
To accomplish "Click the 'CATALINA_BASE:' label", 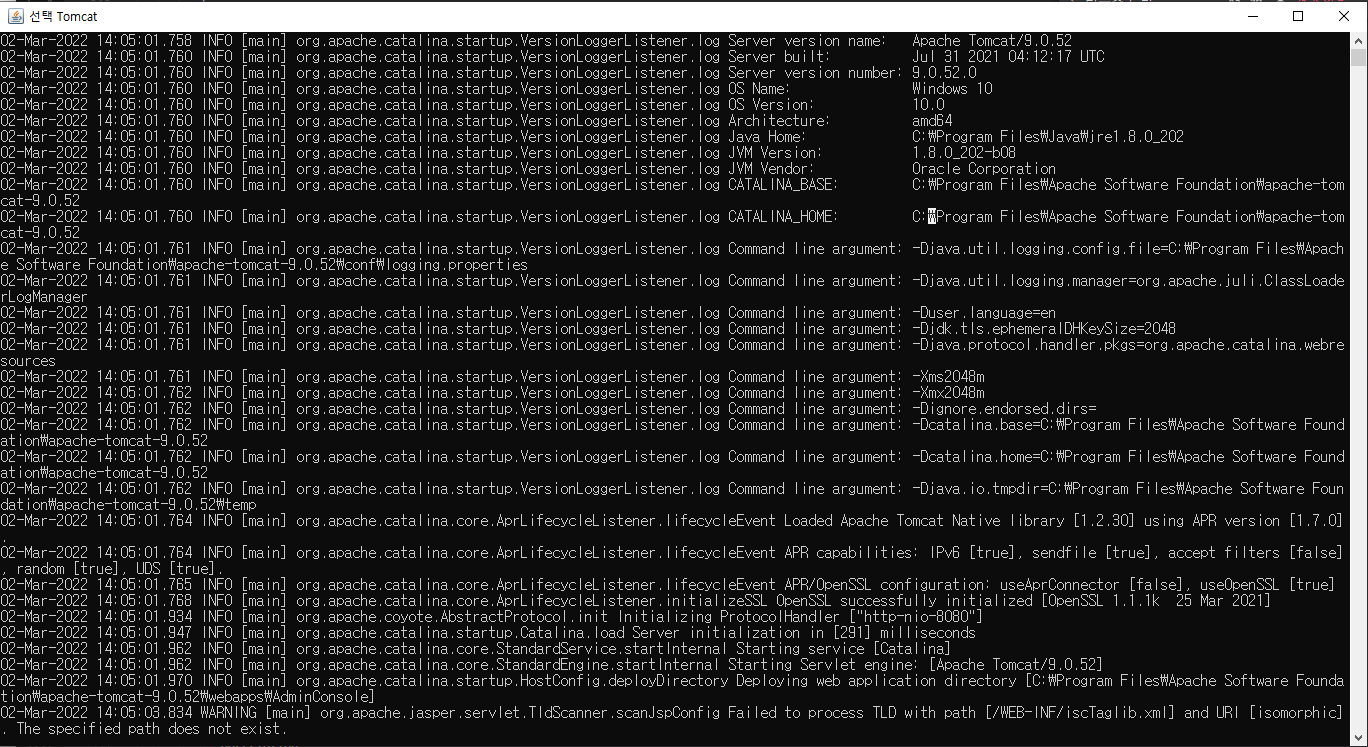I will tap(783, 185).
